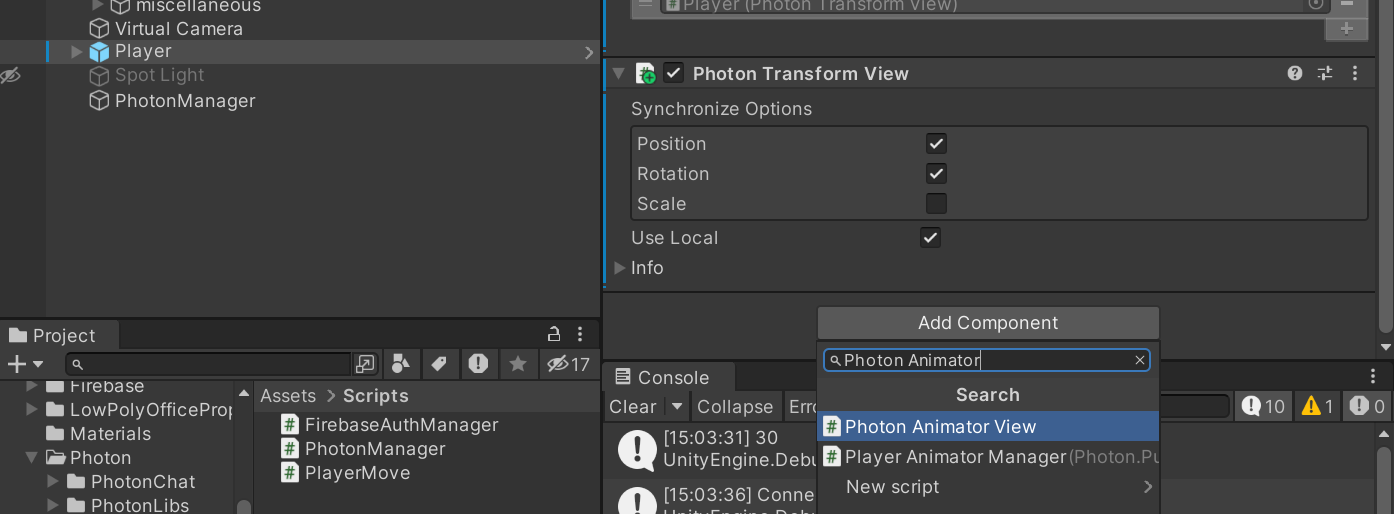Disable Photon Transform View component checkbox

coord(674,73)
